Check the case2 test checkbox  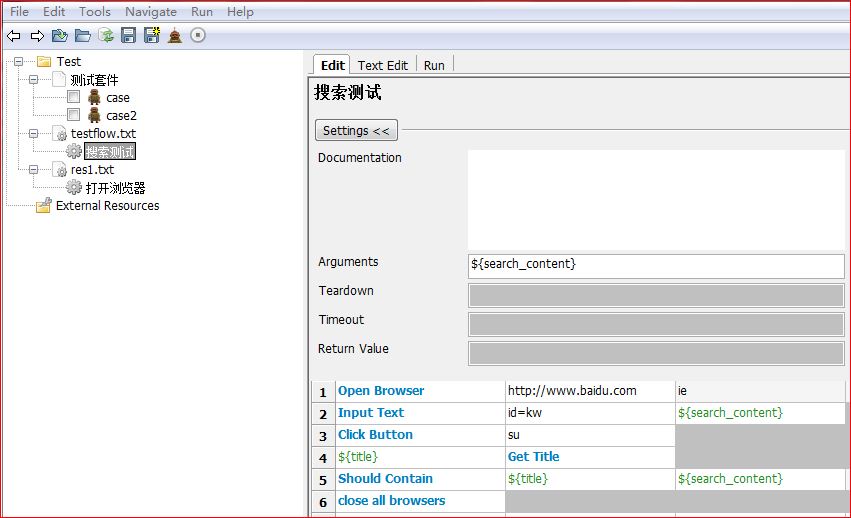click(x=73, y=115)
